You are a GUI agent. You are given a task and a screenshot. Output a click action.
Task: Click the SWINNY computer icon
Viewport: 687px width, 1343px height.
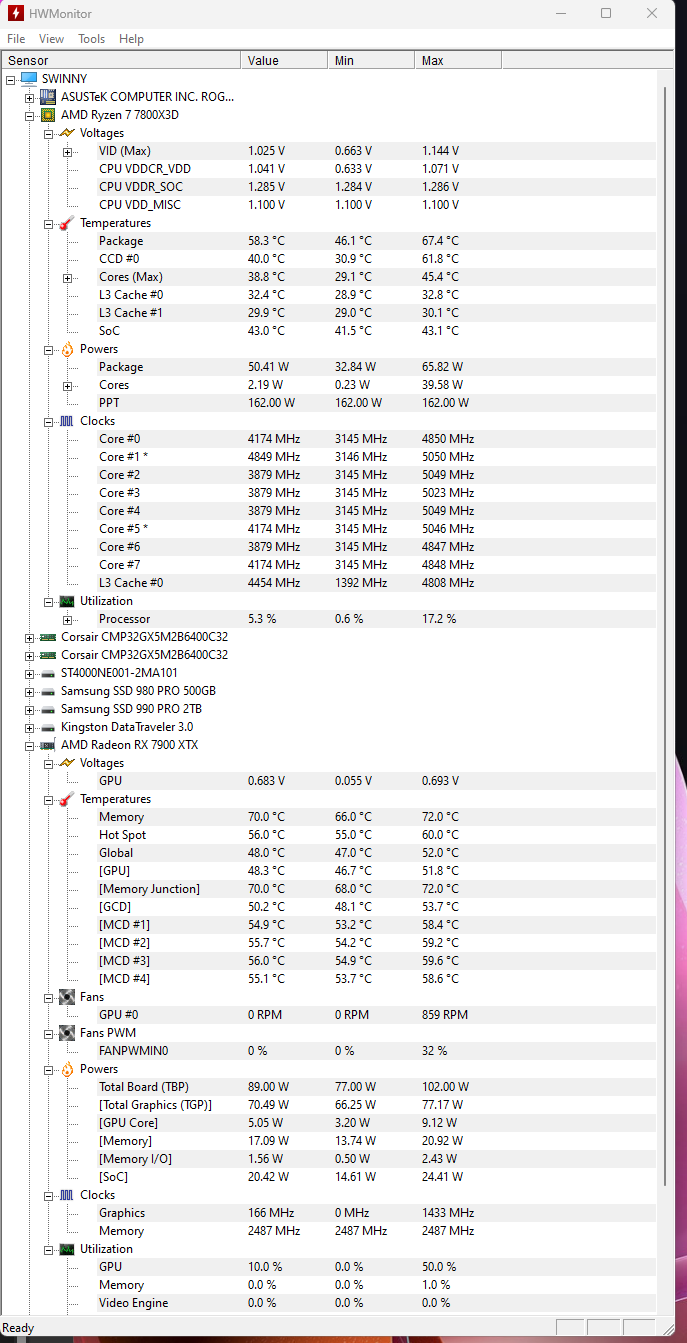click(x=28, y=79)
